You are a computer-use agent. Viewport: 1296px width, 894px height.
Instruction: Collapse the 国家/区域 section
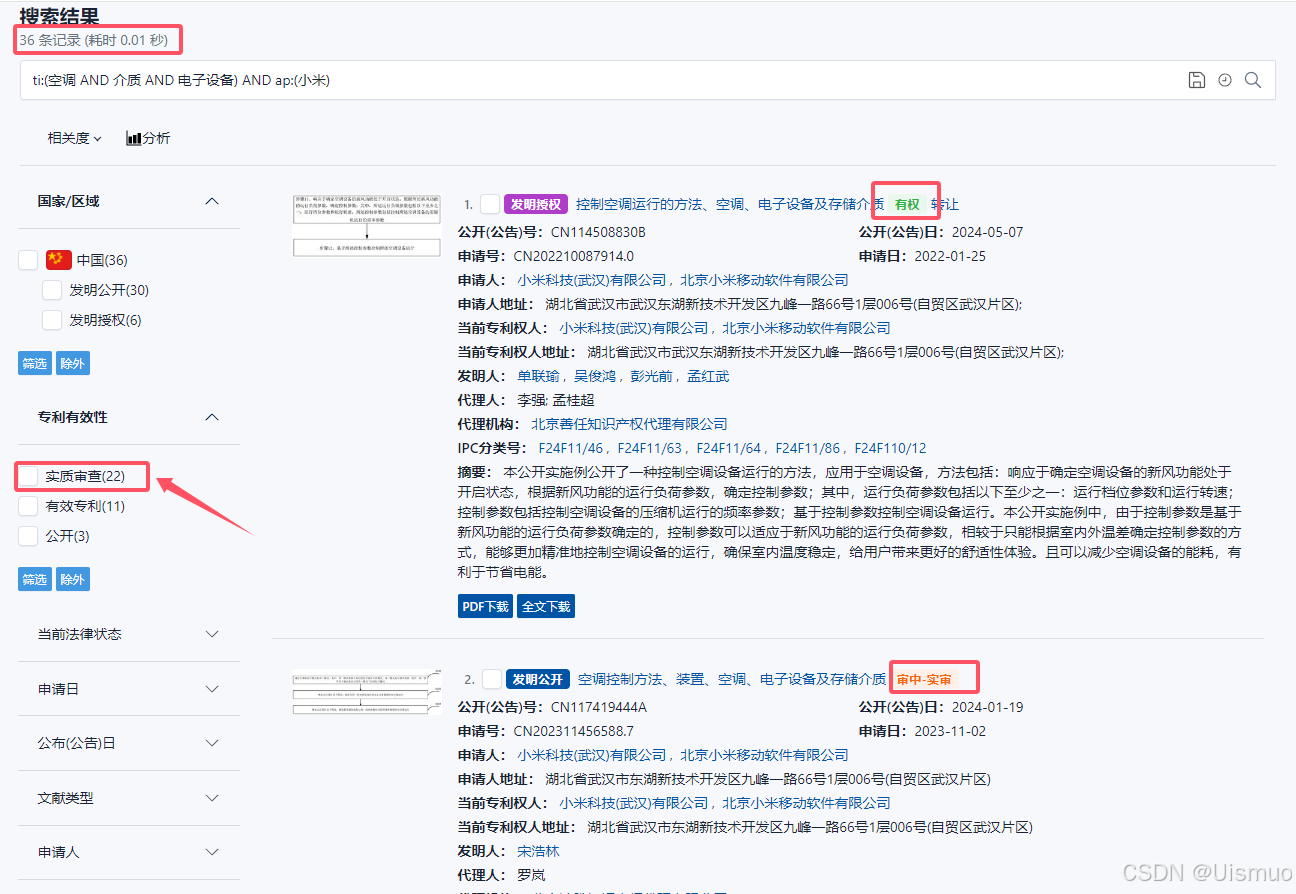[x=212, y=201]
